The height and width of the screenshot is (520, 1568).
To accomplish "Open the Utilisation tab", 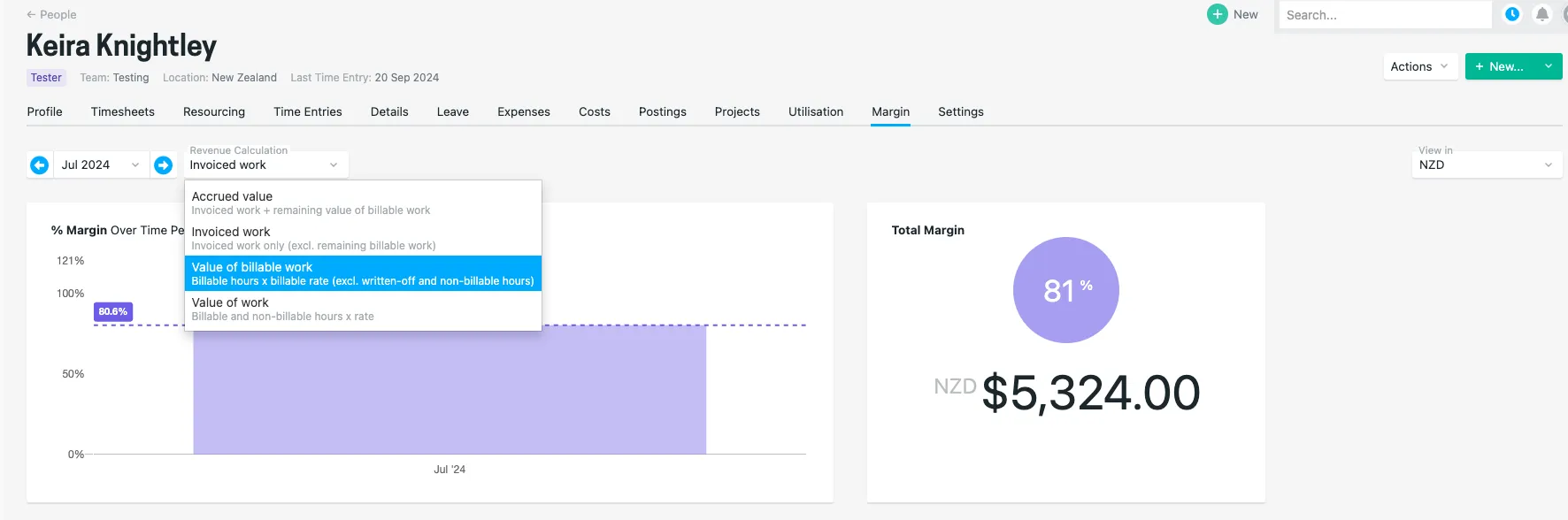I will (816, 111).
